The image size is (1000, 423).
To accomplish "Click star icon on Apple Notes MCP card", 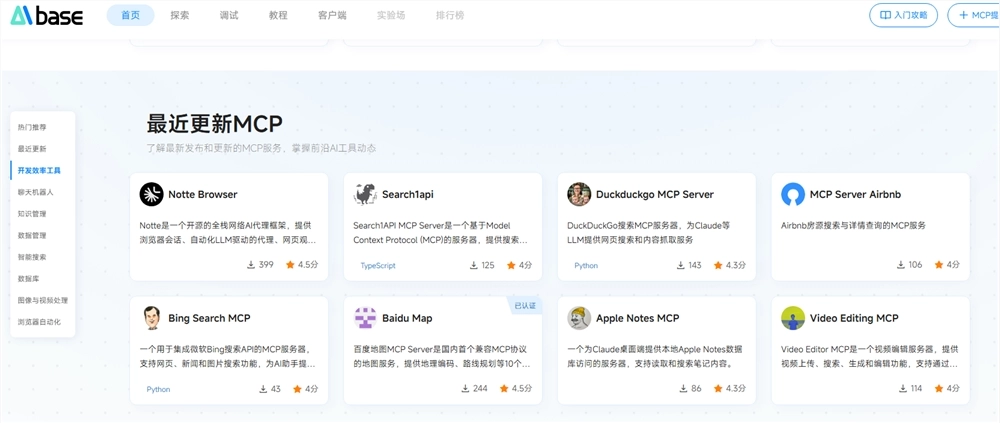I will 717,389.
